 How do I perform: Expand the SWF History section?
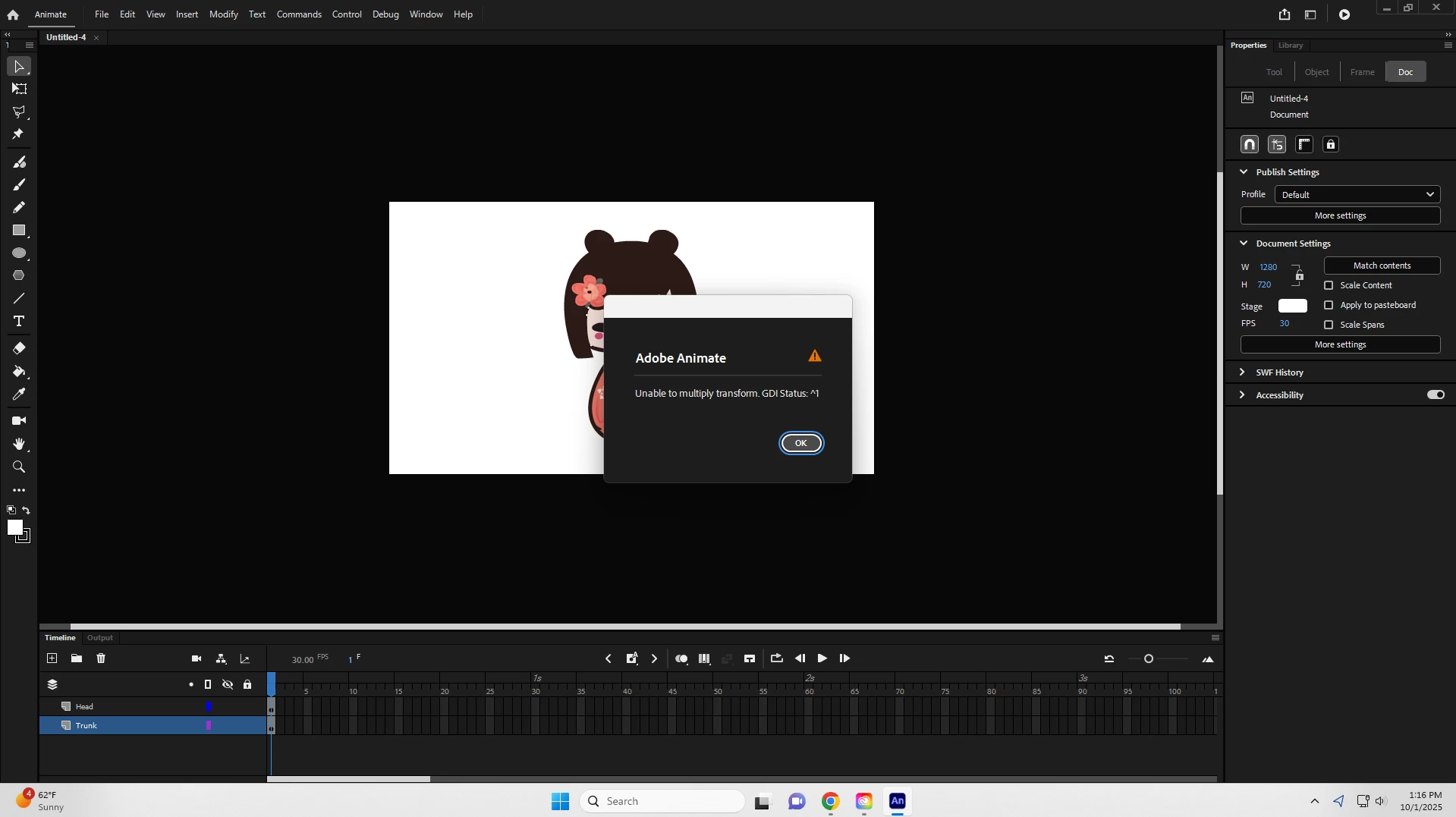click(1243, 372)
